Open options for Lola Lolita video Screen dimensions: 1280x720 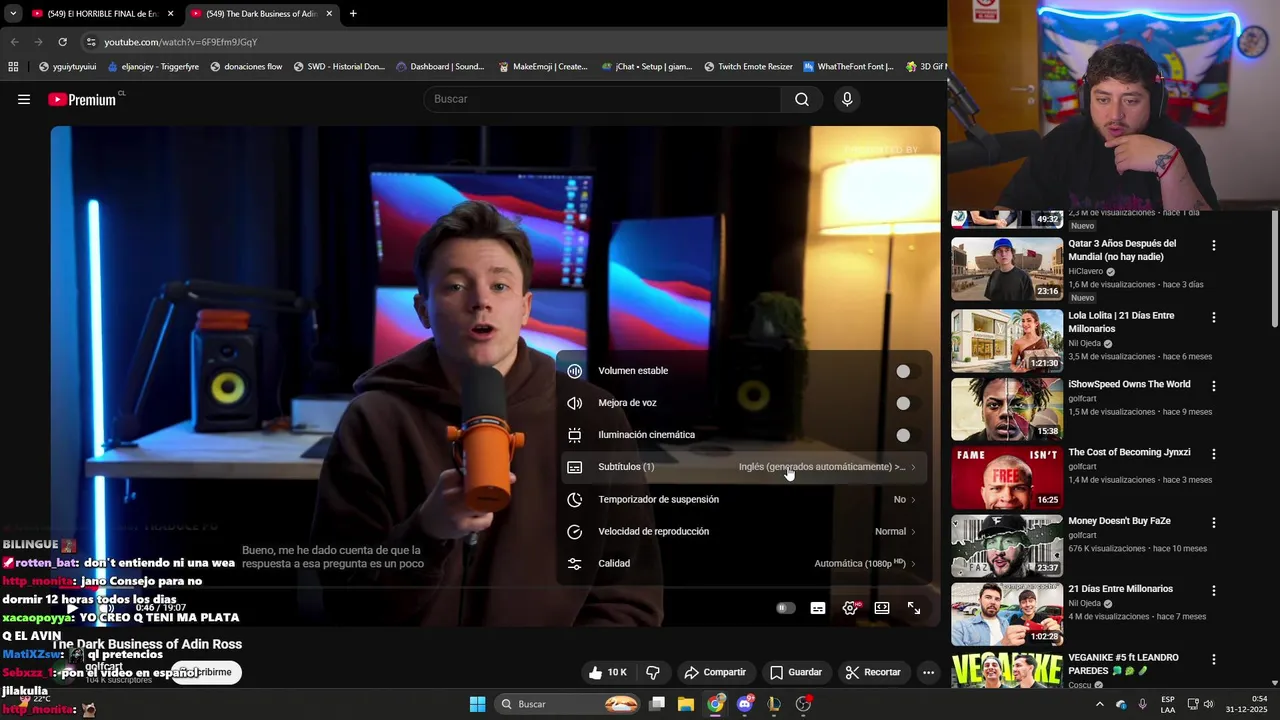1214,317
